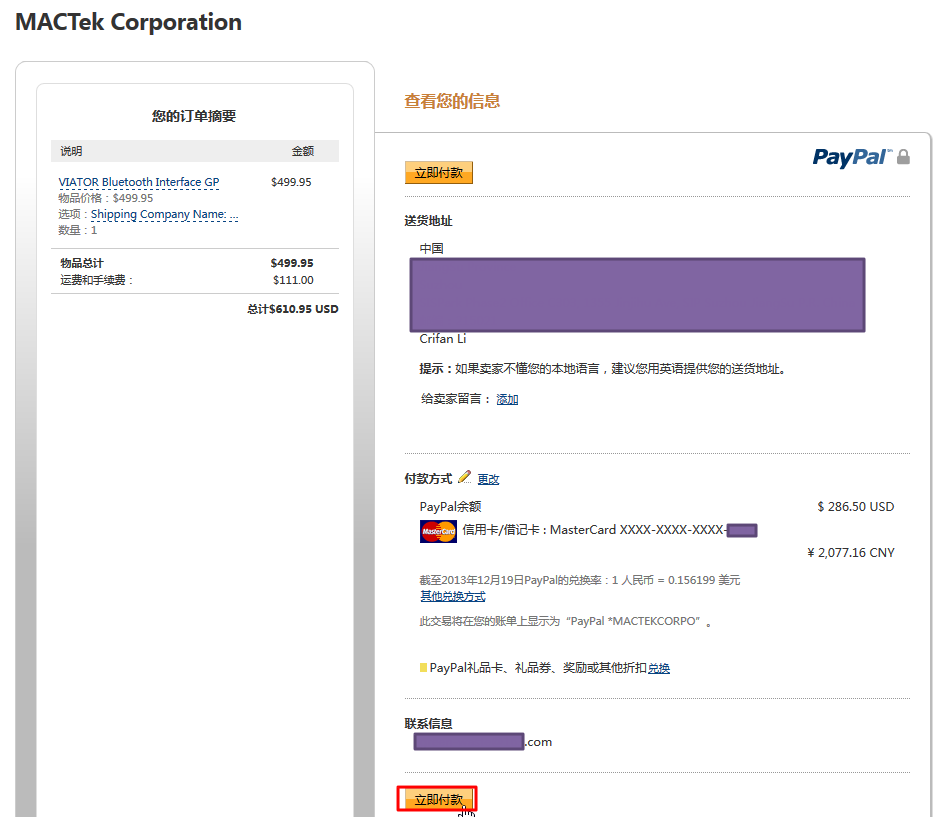
Task: Open the VIATOR Bluetooth Interface GP link
Action: (138, 182)
